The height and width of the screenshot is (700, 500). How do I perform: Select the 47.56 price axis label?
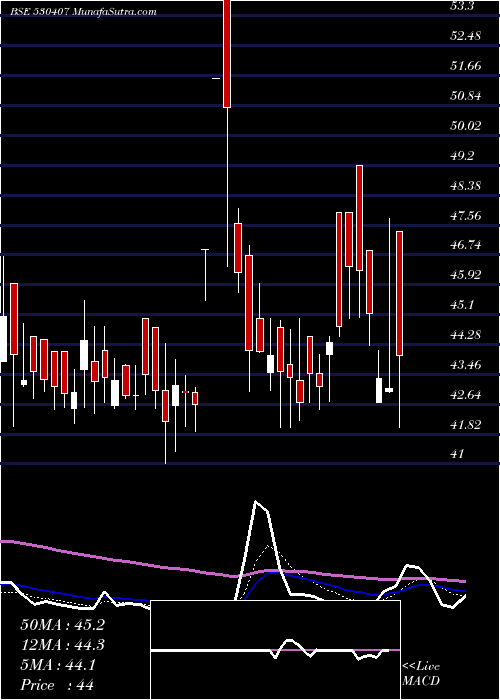pyautogui.click(x=466, y=216)
